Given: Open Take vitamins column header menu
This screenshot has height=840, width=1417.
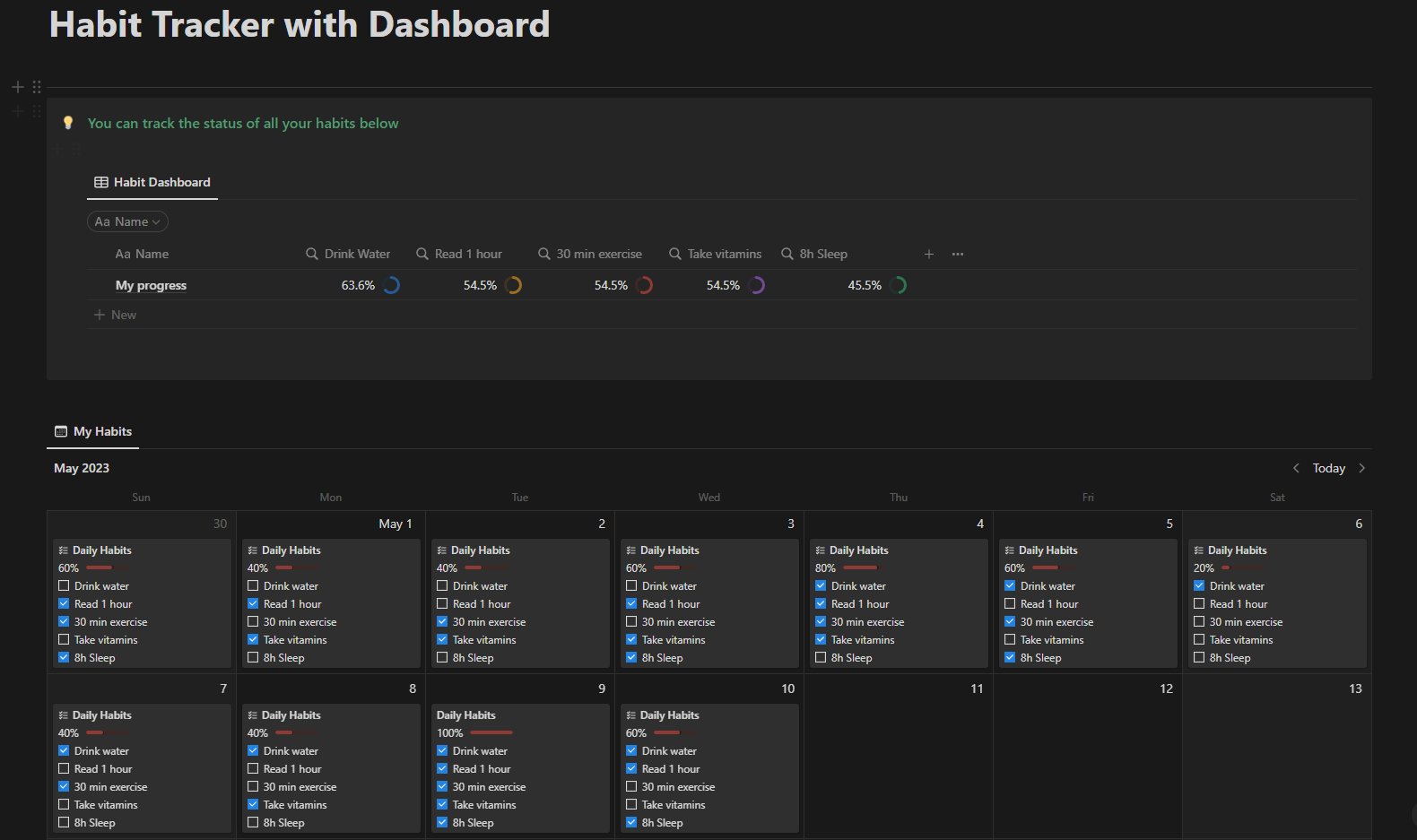Looking at the screenshot, I should point(716,254).
